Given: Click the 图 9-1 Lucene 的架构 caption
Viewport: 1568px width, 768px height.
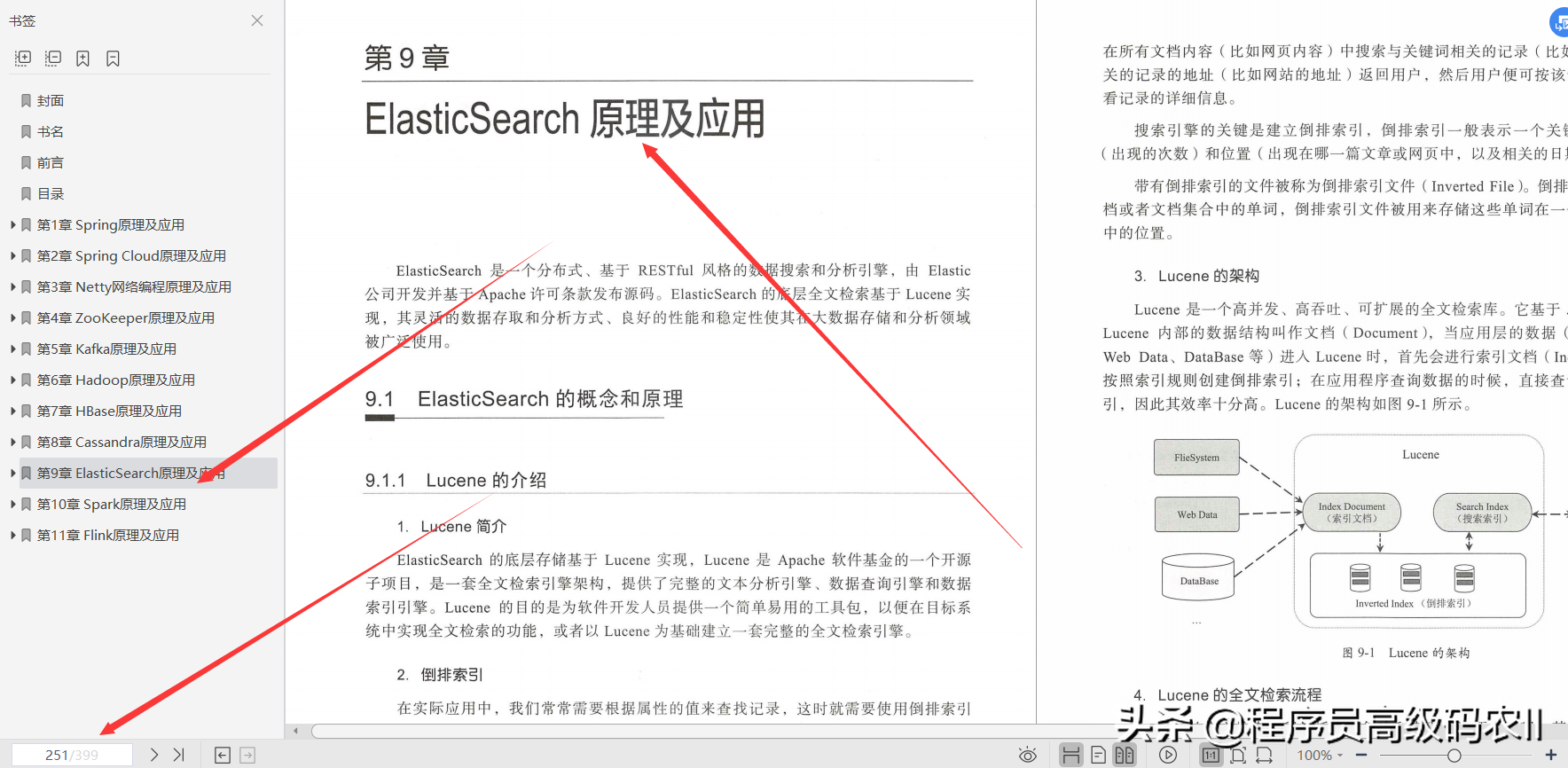Looking at the screenshot, I should click(x=1406, y=653).
